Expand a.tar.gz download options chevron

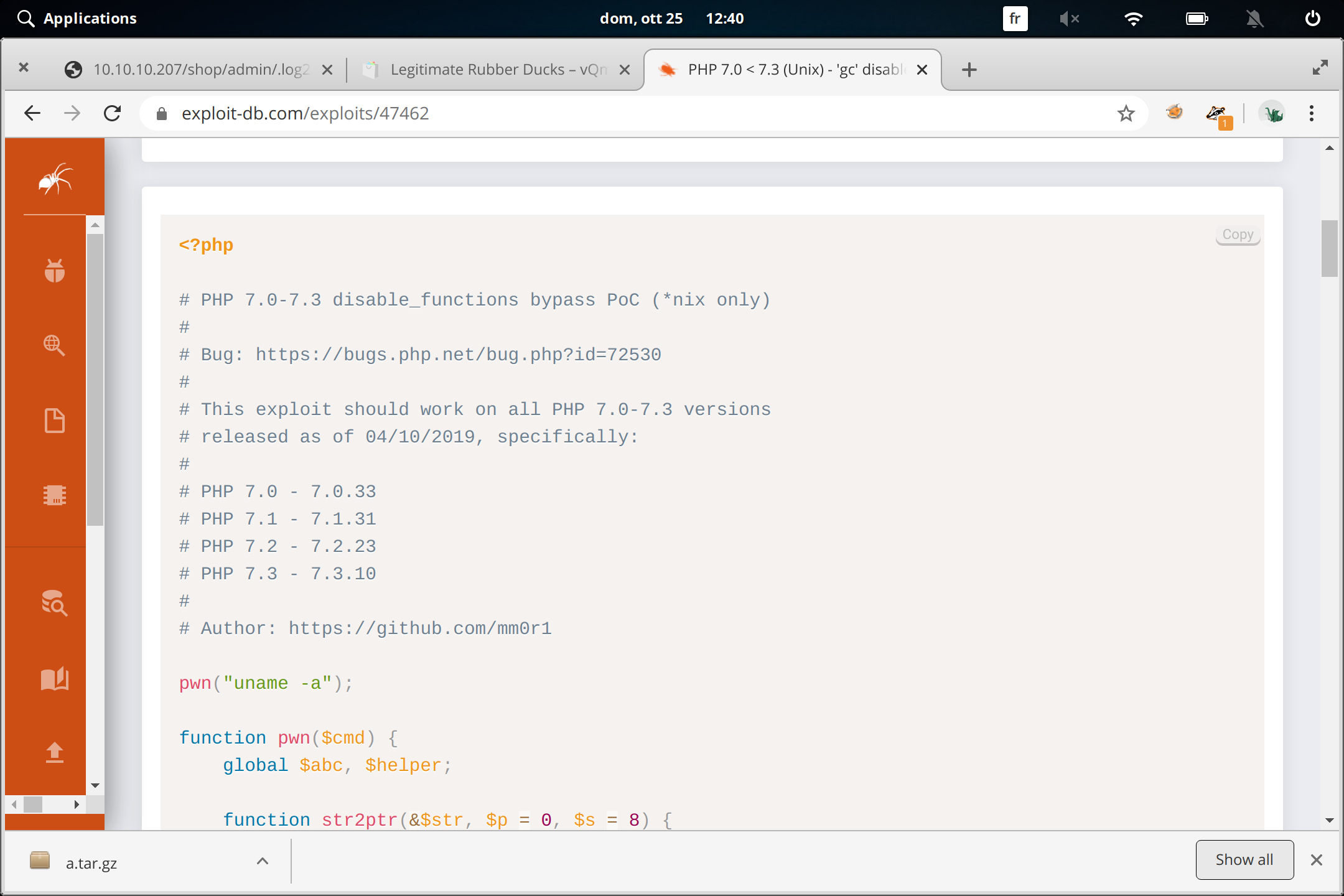pos(263,861)
